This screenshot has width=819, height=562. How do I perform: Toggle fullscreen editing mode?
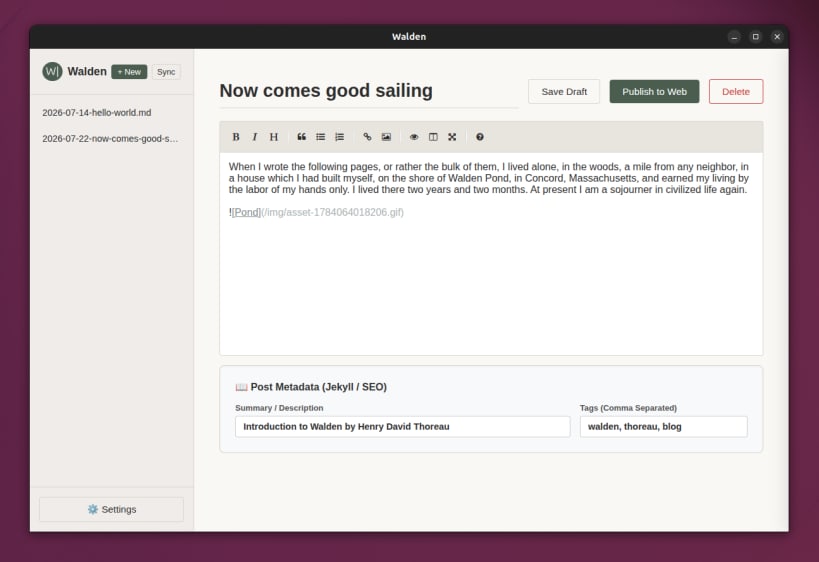(452, 137)
